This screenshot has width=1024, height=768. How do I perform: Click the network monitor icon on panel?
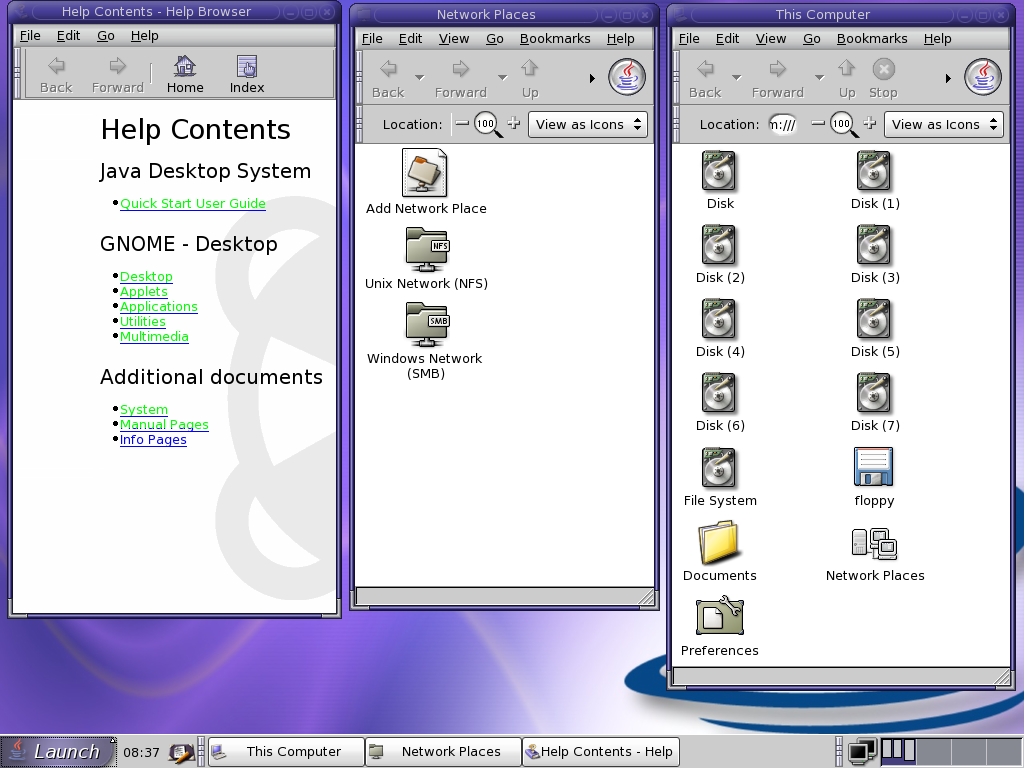pos(862,752)
